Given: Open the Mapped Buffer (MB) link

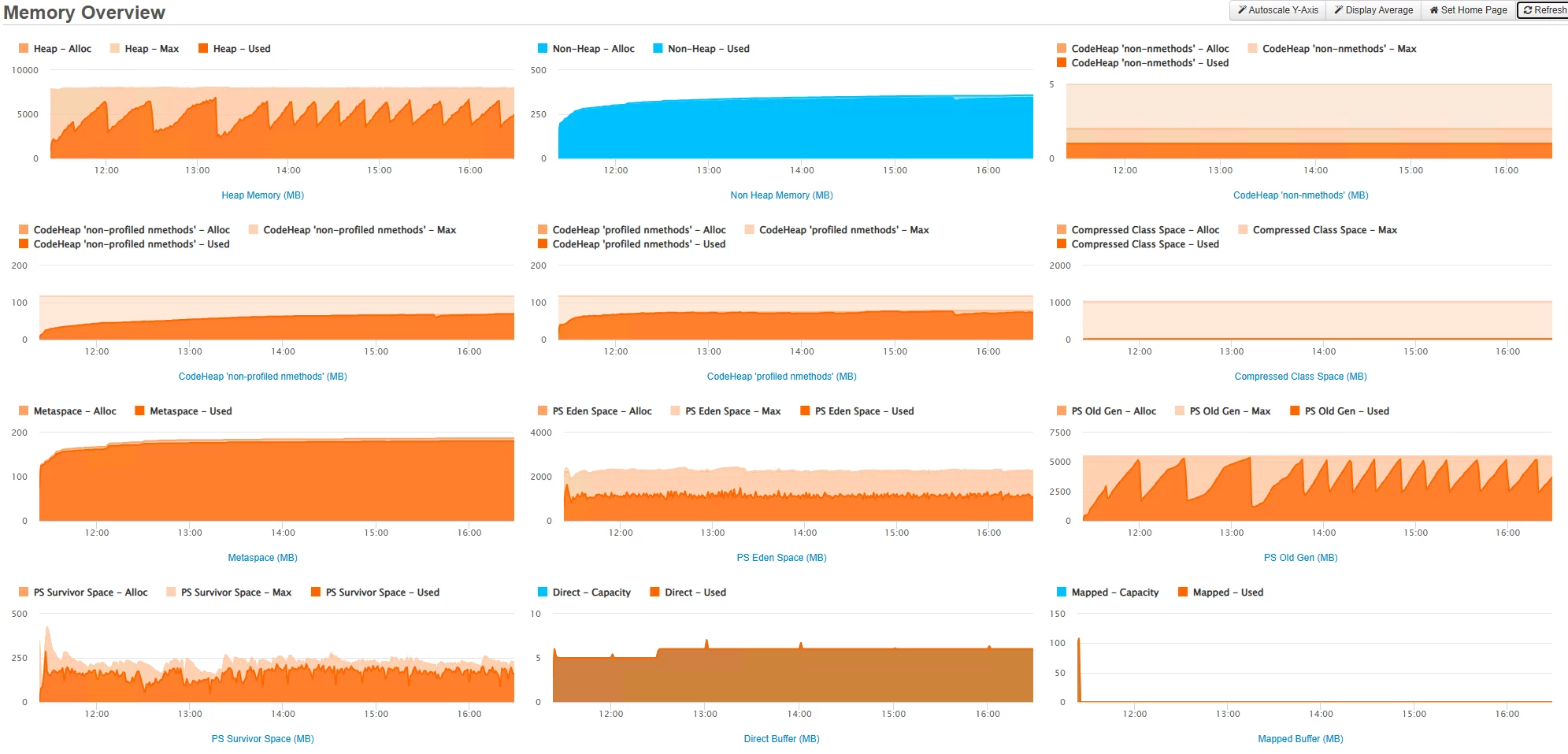Looking at the screenshot, I should point(1300,739).
